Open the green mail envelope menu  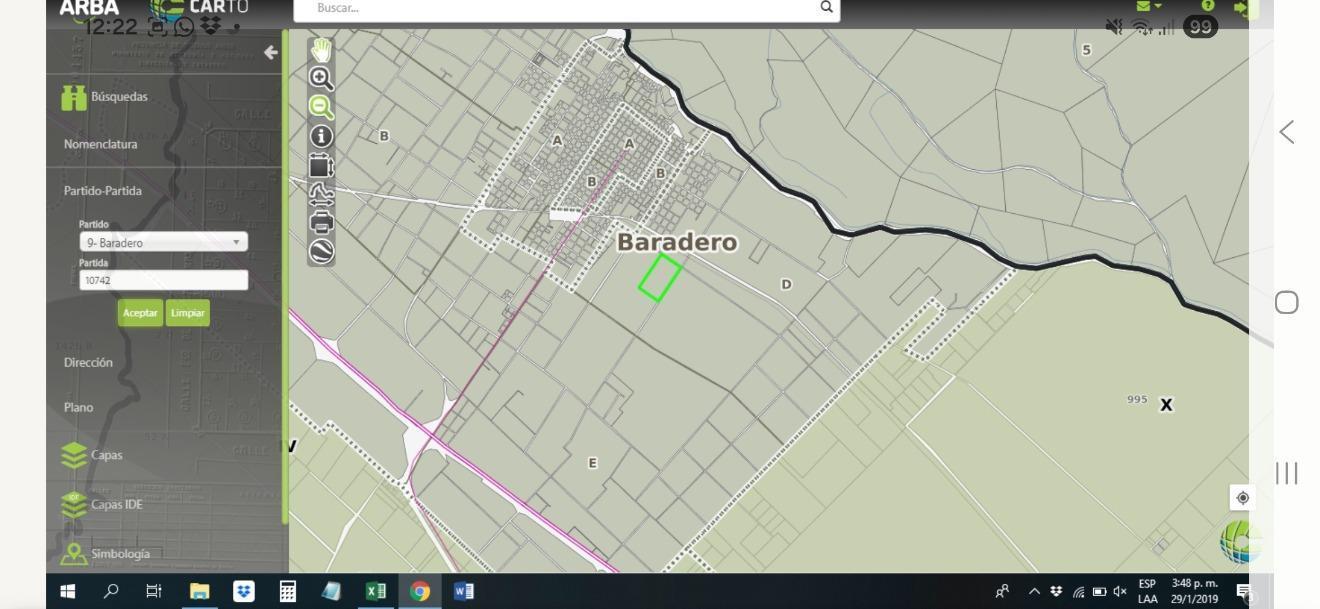1149,6
